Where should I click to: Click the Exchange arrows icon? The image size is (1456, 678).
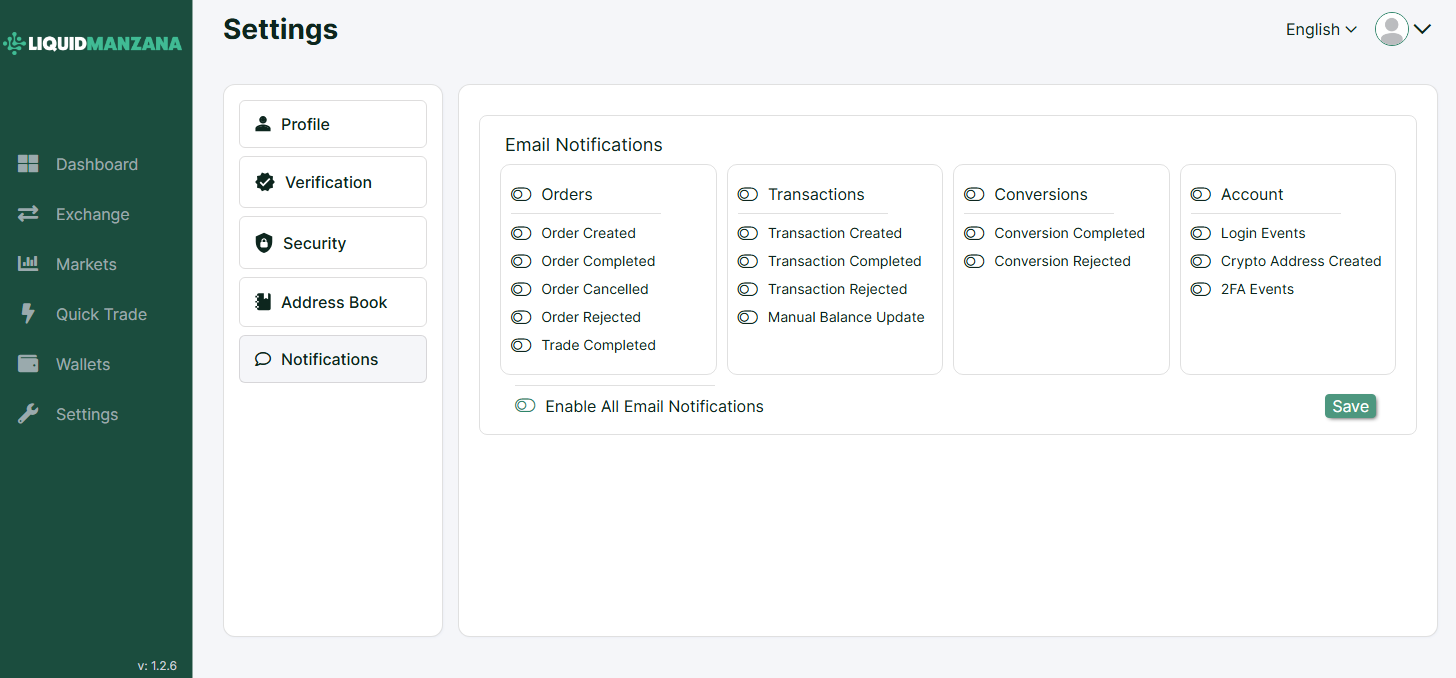click(28, 214)
